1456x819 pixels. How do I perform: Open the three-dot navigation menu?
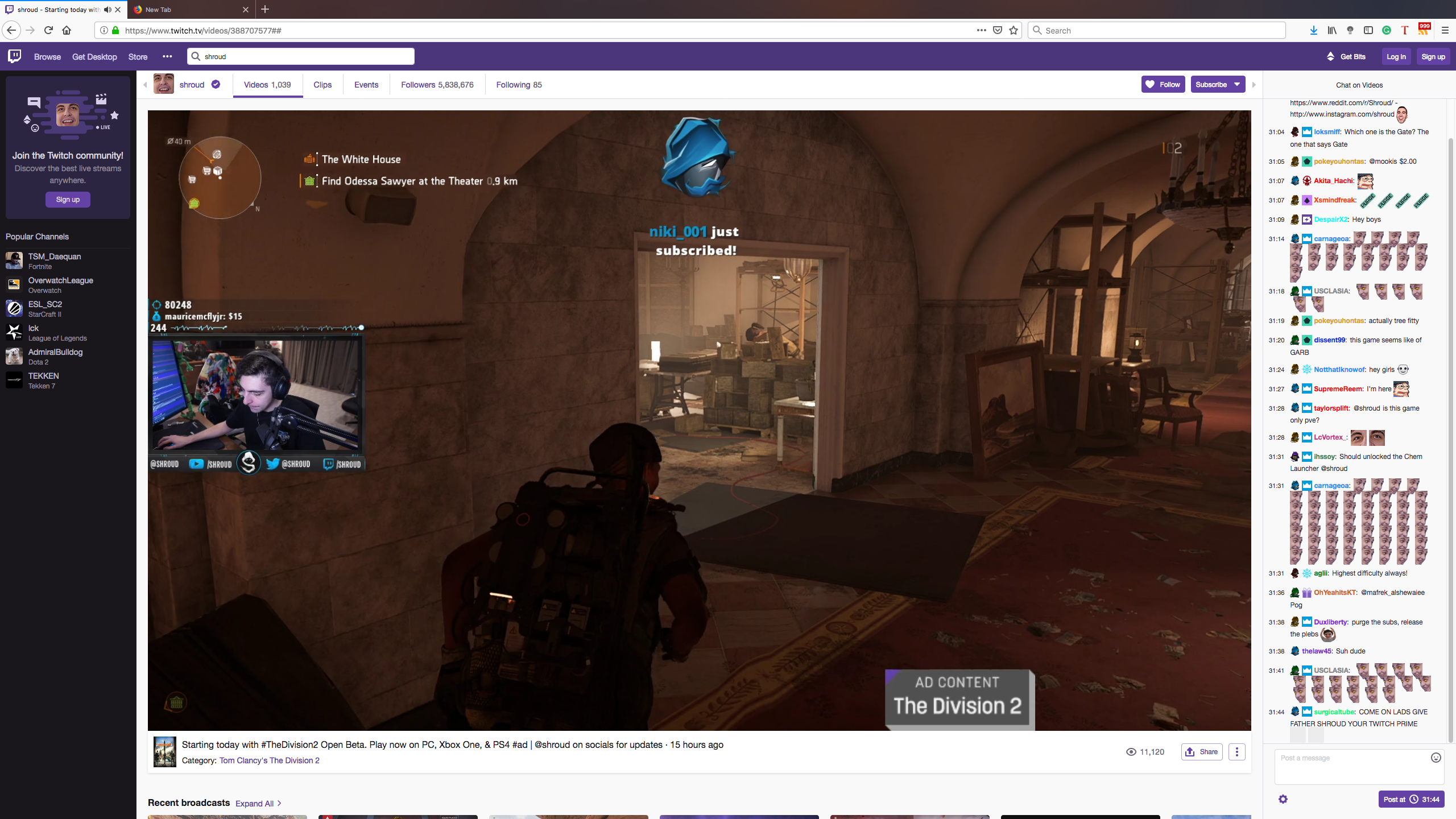[167, 56]
